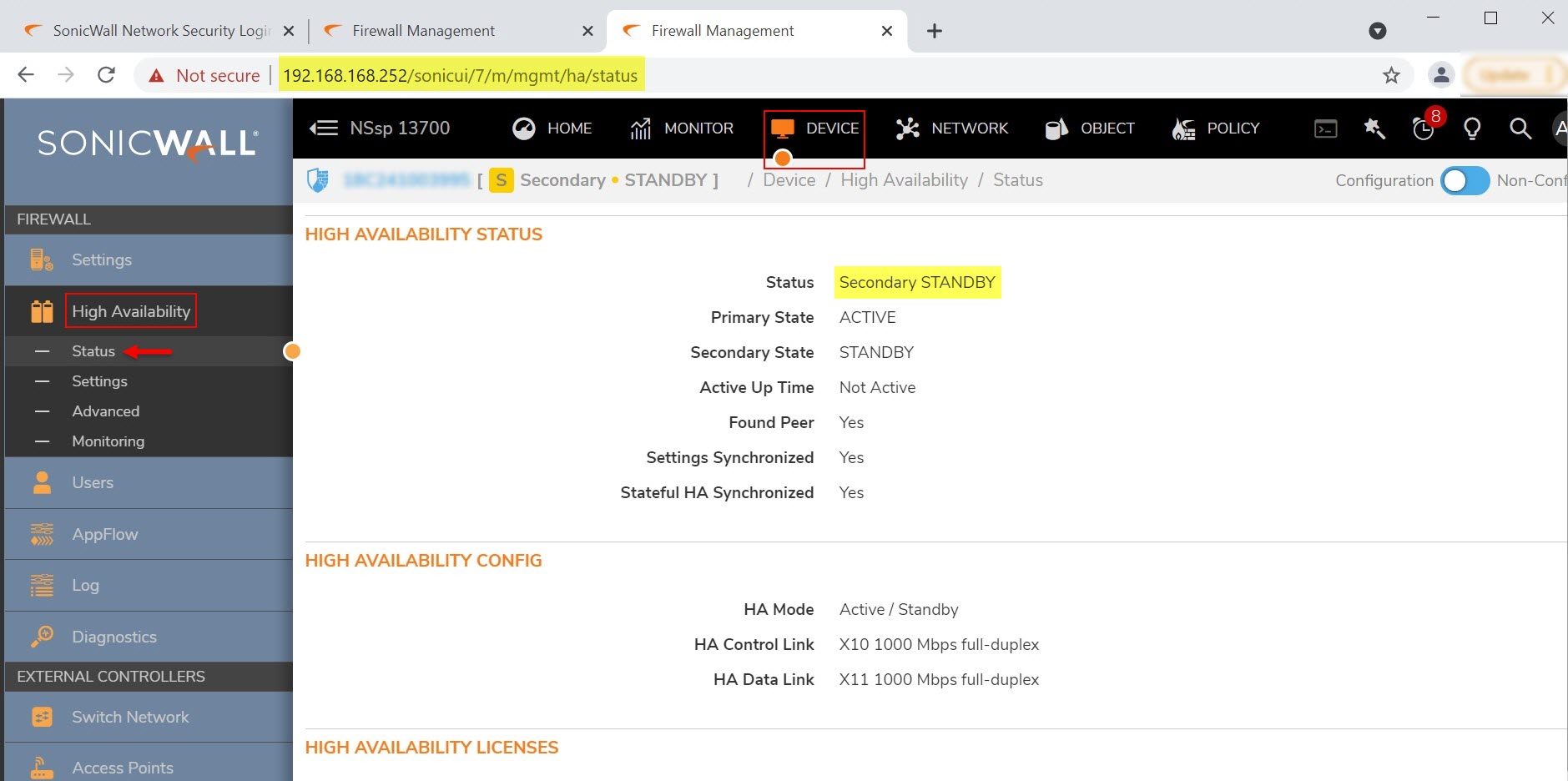This screenshot has height=781, width=1568.
Task: Open the POLICY top menu
Action: point(1216,128)
